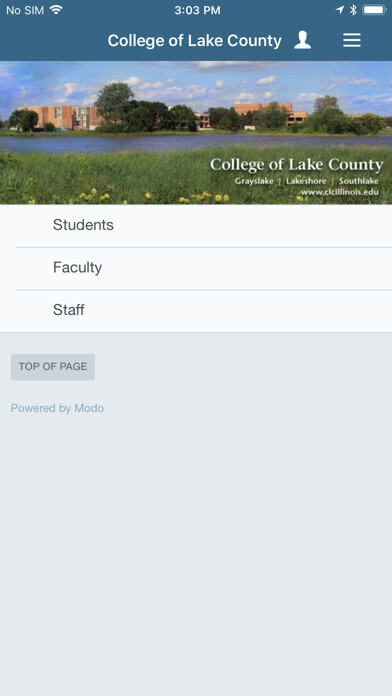The height and width of the screenshot is (696, 392).
Task: Tap the College of Lake County header title
Action: (x=194, y=41)
